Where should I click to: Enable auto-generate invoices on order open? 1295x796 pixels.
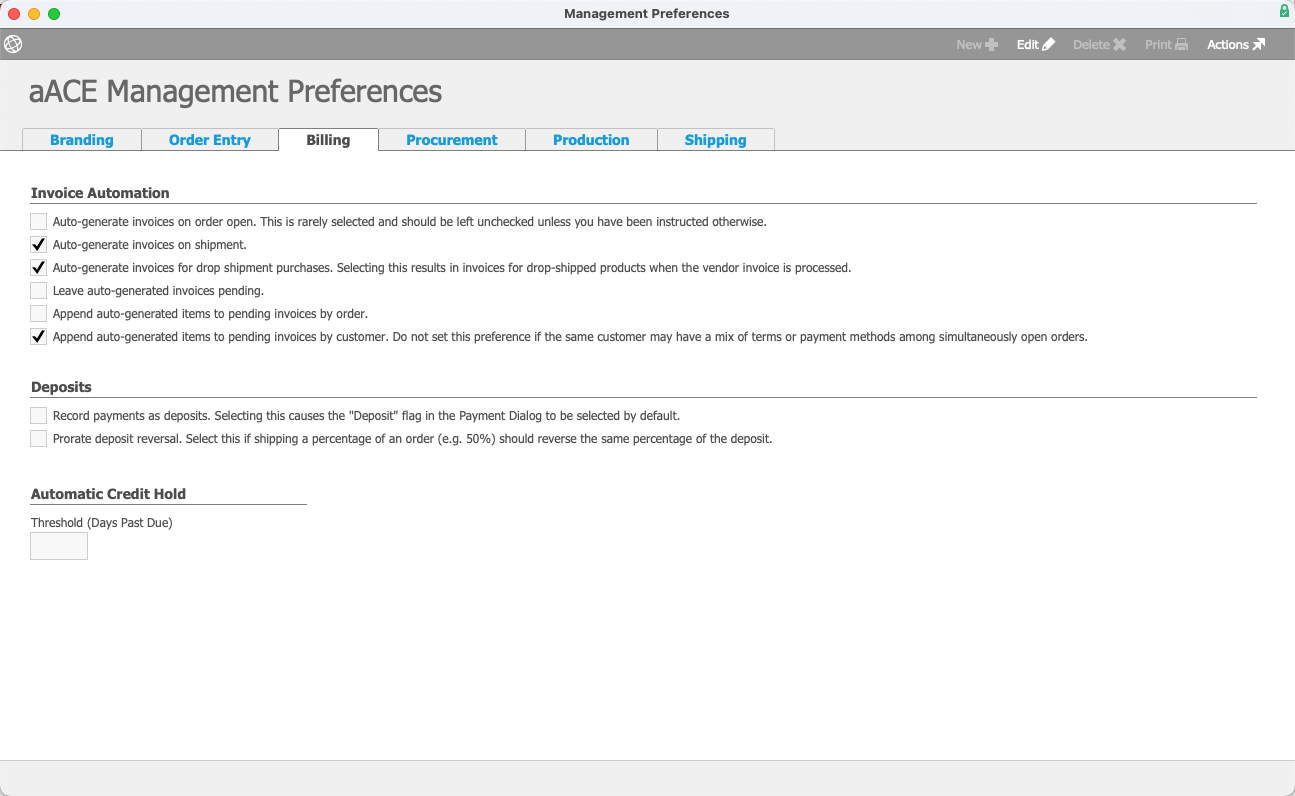click(39, 222)
